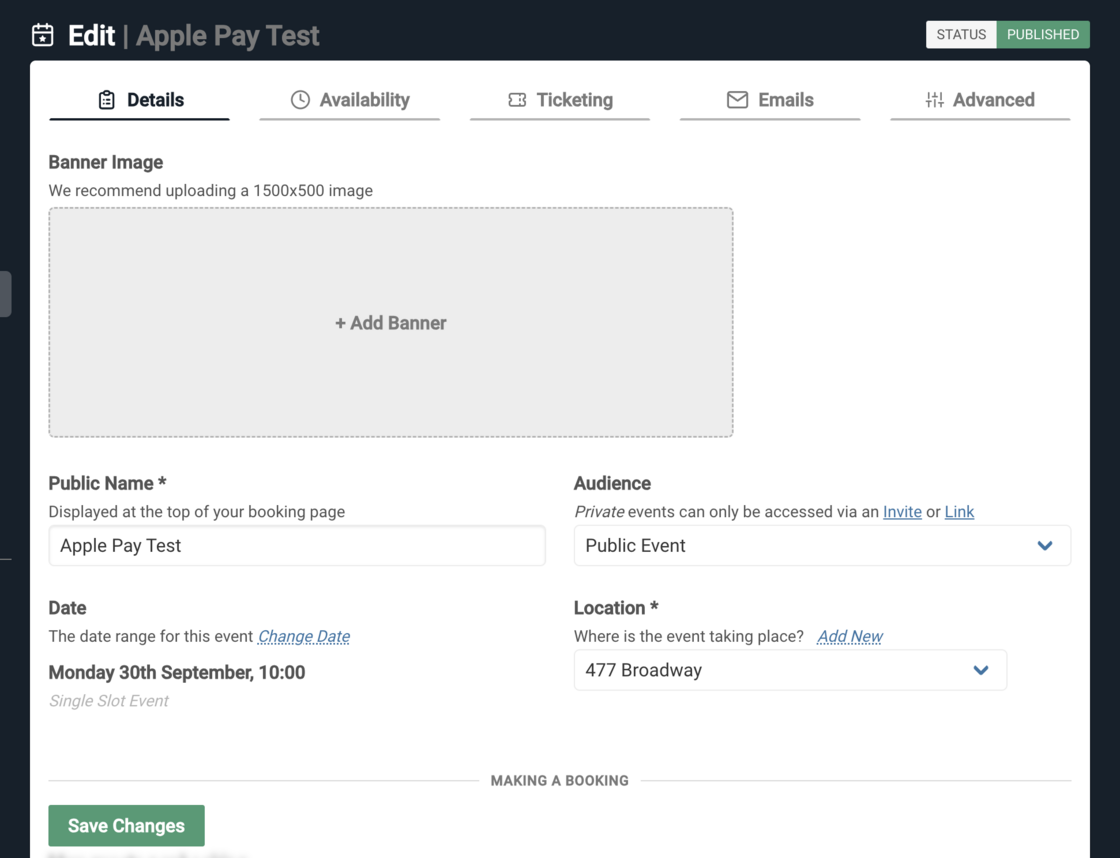Click the sliders icon on Advanced tab
The image size is (1120, 858).
[934, 100]
